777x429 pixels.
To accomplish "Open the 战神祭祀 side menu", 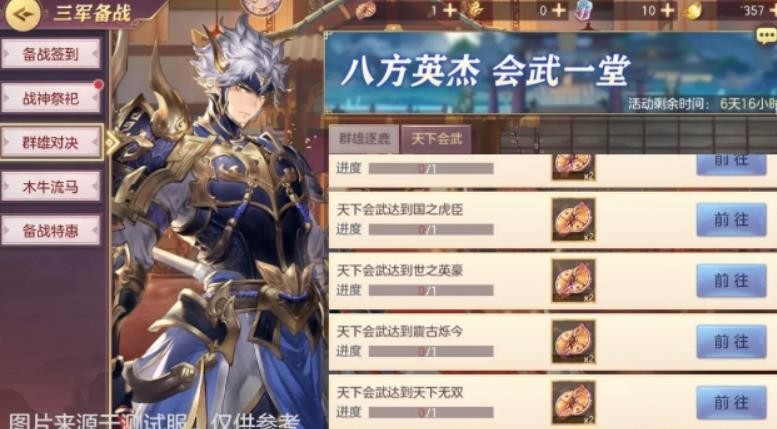I will tap(51, 98).
